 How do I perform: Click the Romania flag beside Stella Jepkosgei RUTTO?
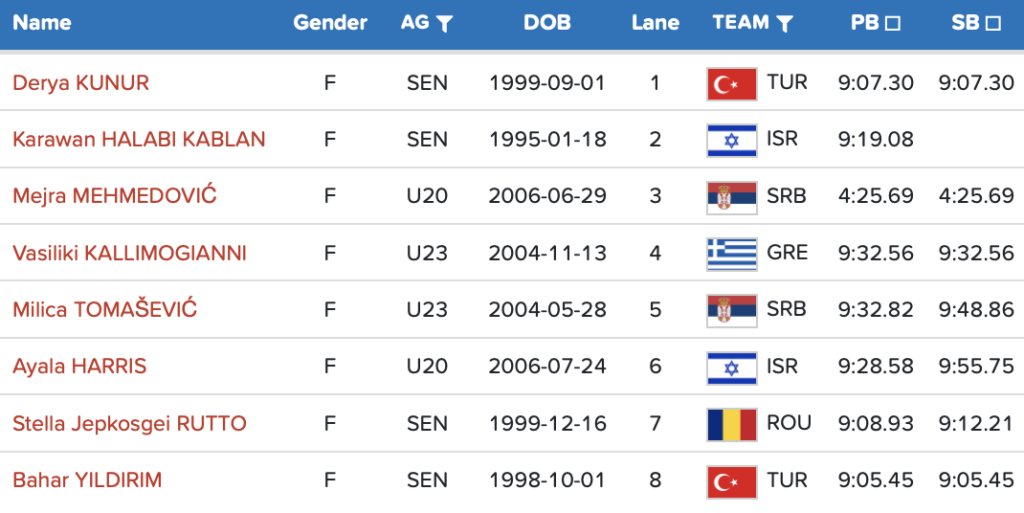pos(731,424)
